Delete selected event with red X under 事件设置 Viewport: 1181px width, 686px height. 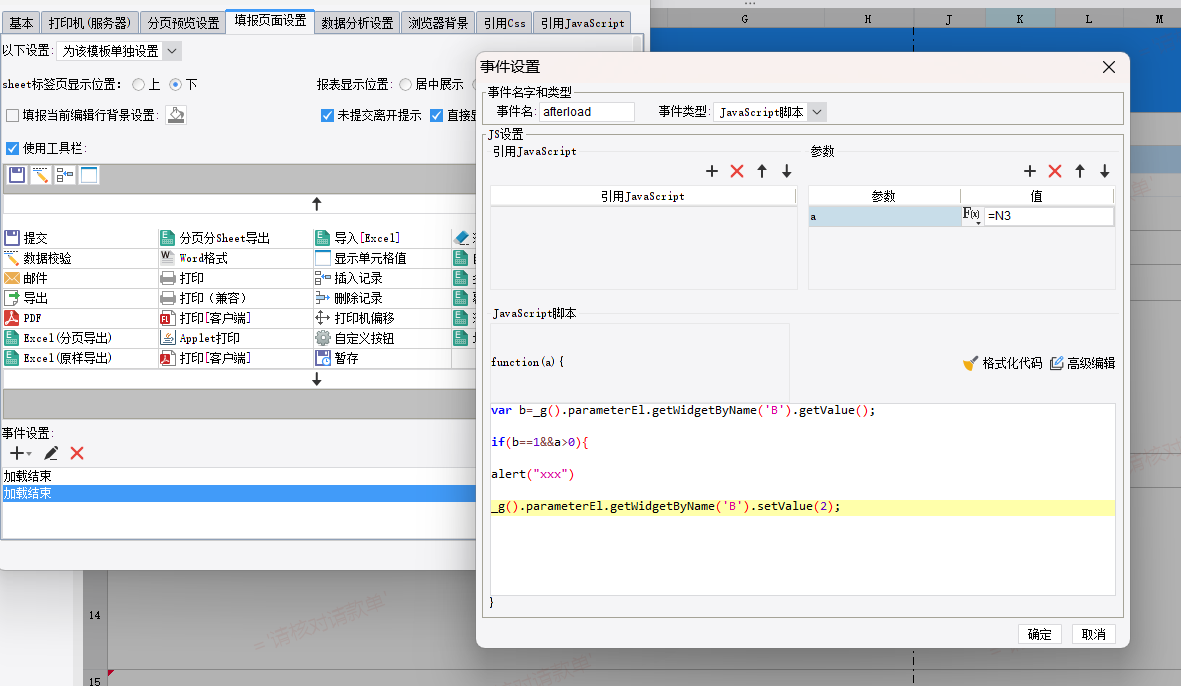click(x=77, y=453)
